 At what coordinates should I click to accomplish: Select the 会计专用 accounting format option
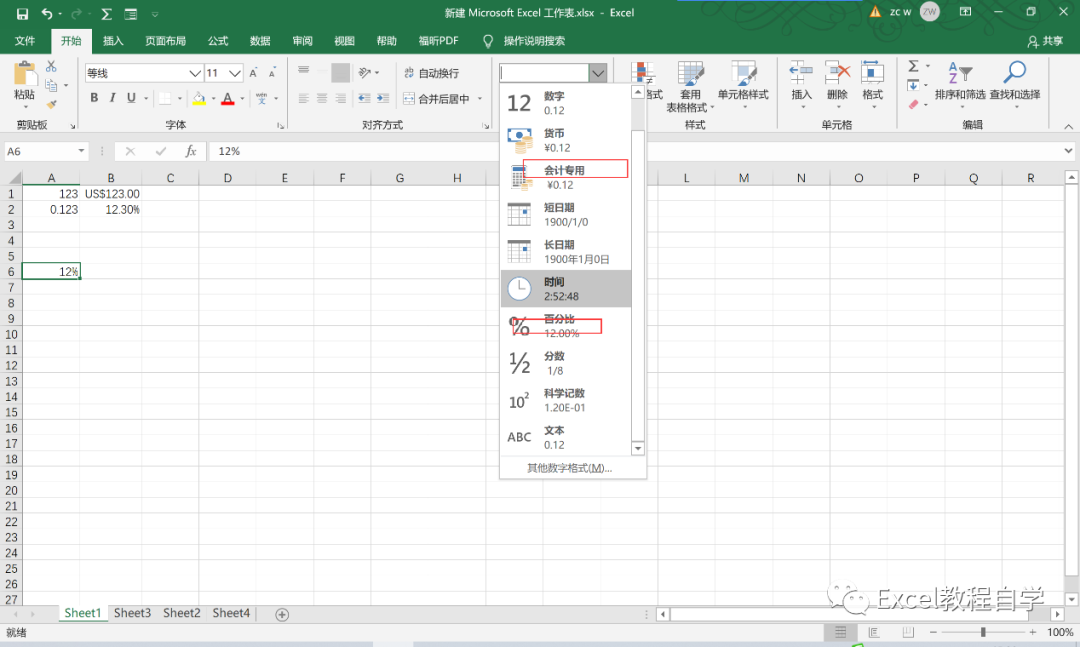[x=565, y=177]
